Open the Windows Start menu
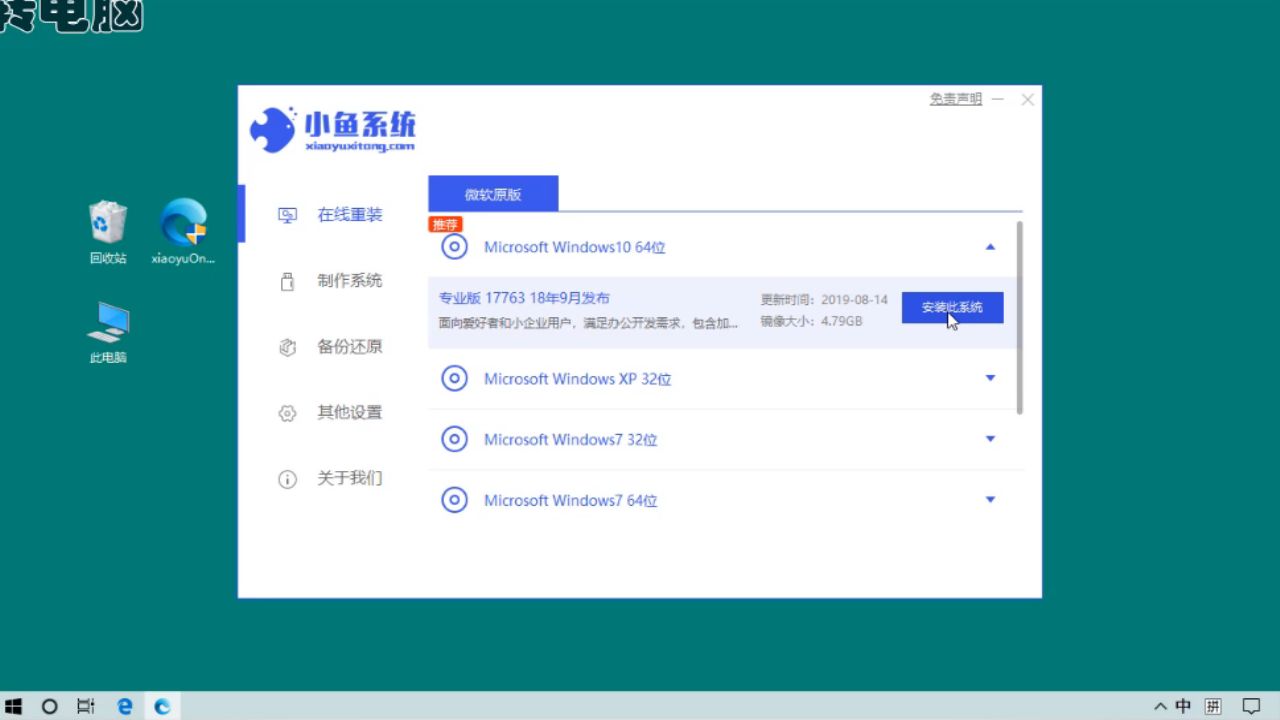This screenshot has height=720, width=1280. click(14, 706)
